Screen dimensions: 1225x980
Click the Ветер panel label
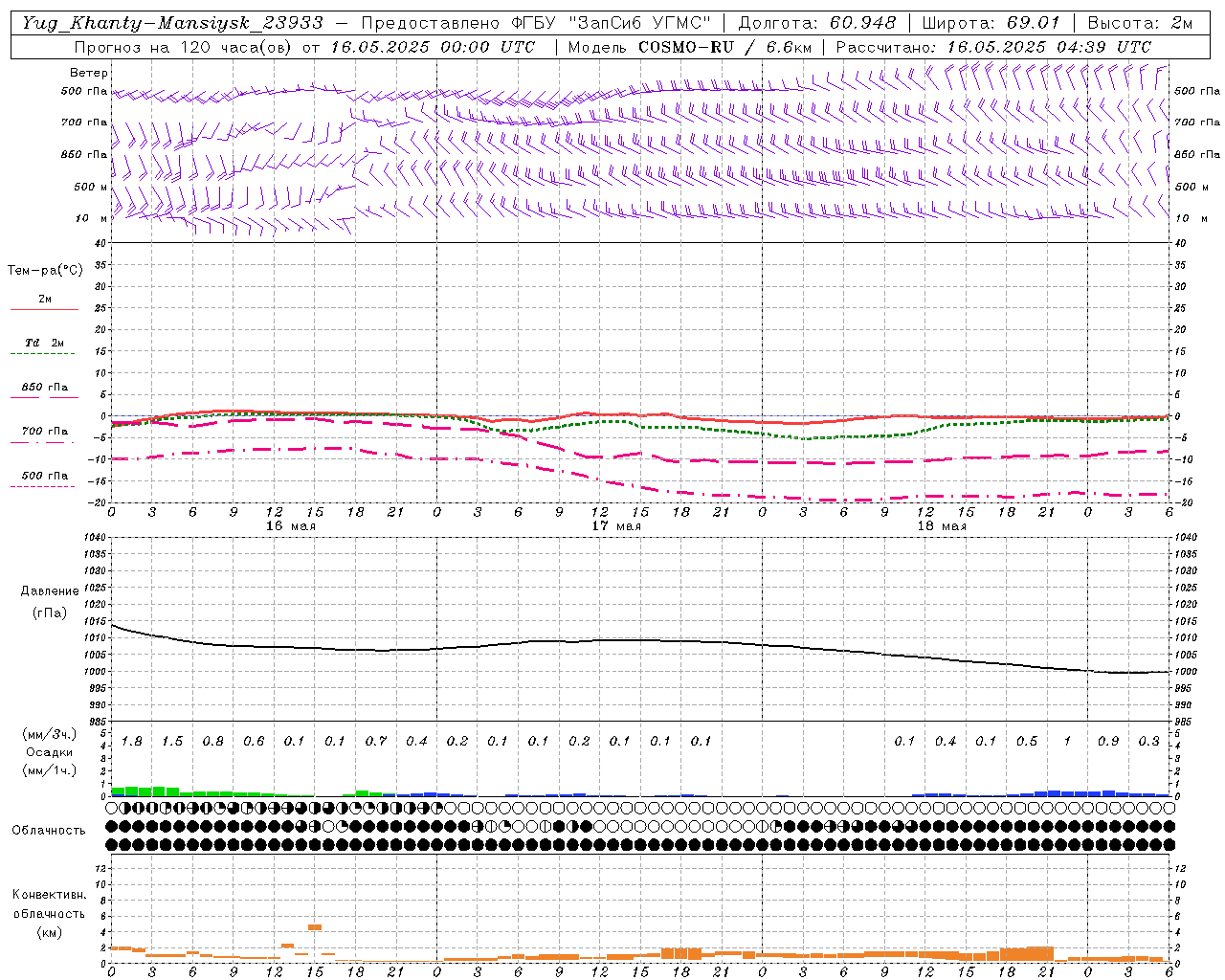click(x=89, y=73)
